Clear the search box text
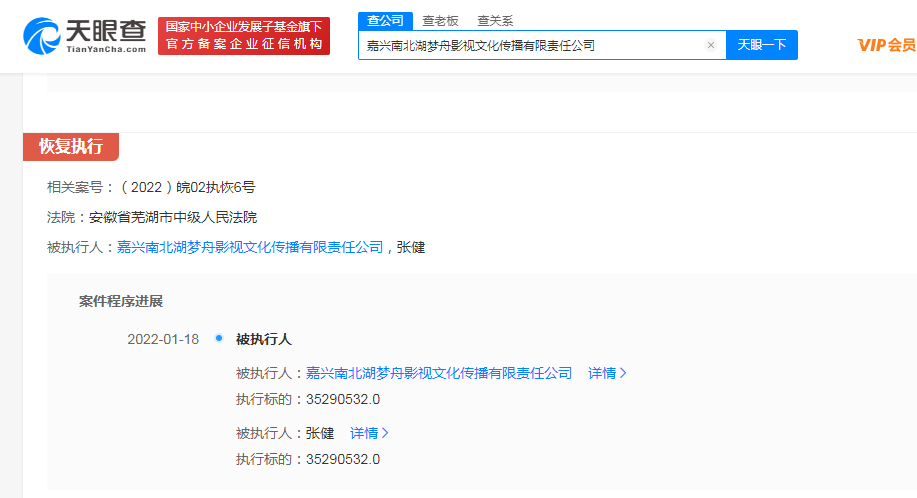The width and height of the screenshot is (917, 498). coord(711,45)
